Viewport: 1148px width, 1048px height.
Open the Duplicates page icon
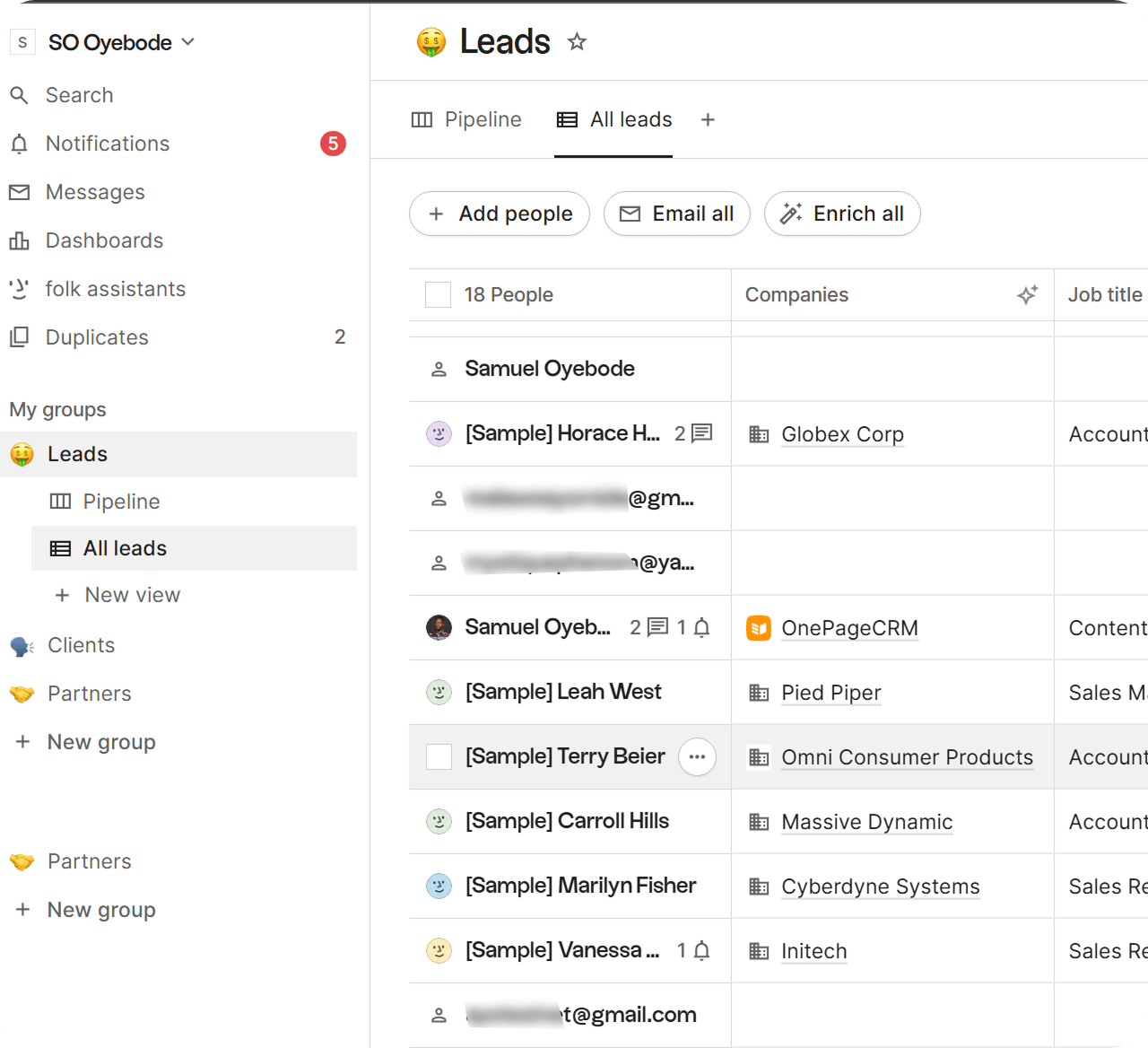(x=19, y=337)
